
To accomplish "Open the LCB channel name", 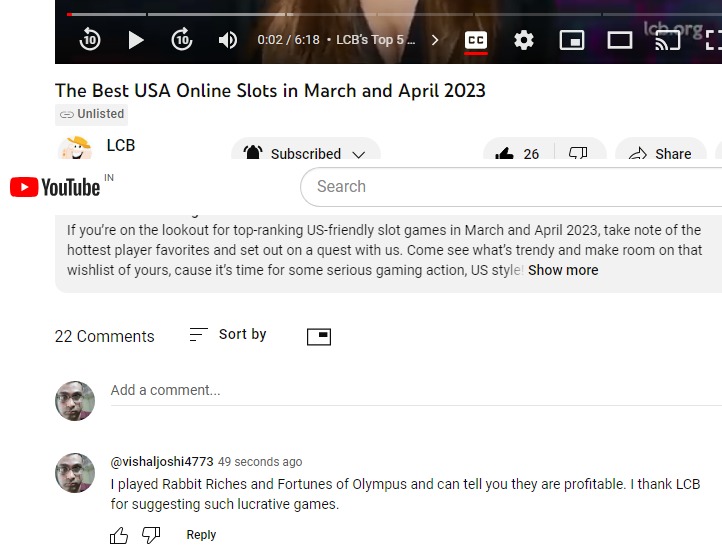I will [121, 145].
